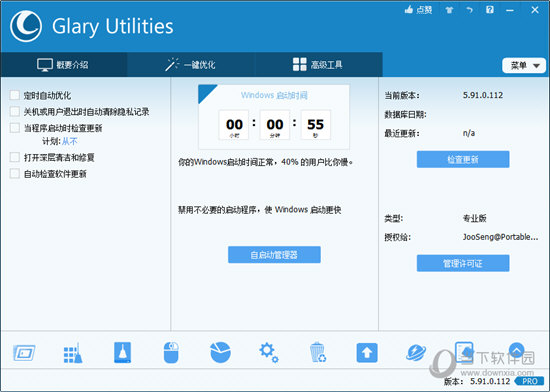The width and height of the screenshot is (550, 392).
Task: Click the n/a last update value
Action: click(x=469, y=133)
